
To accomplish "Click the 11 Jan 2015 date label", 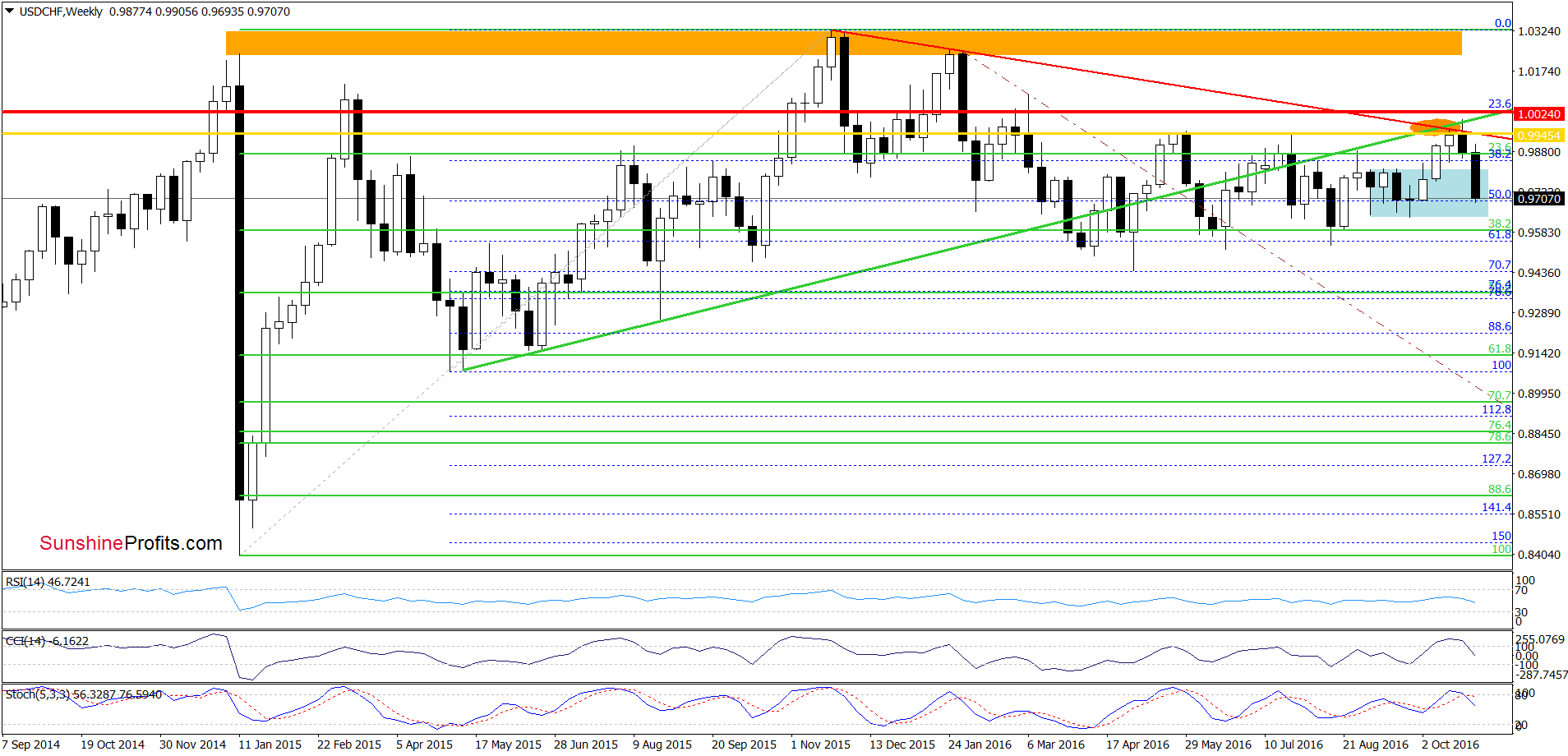I will (270, 744).
